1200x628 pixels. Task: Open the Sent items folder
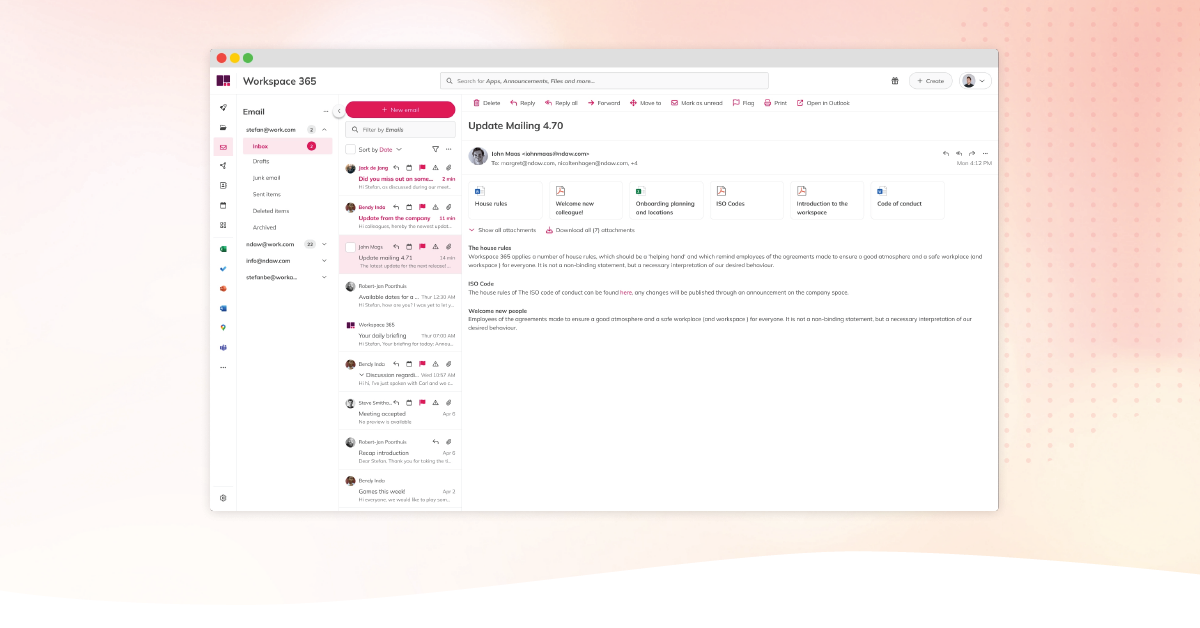coord(266,194)
